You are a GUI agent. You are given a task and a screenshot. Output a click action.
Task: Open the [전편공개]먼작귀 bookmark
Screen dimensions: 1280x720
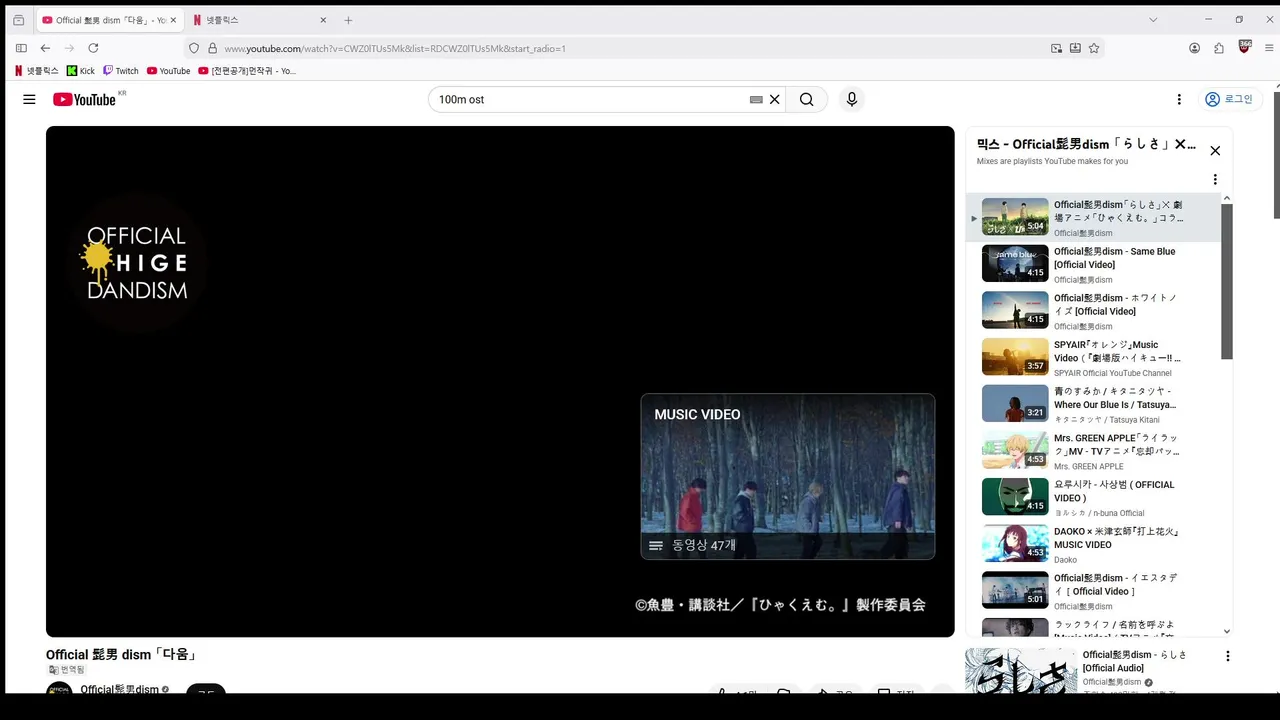(247, 71)
